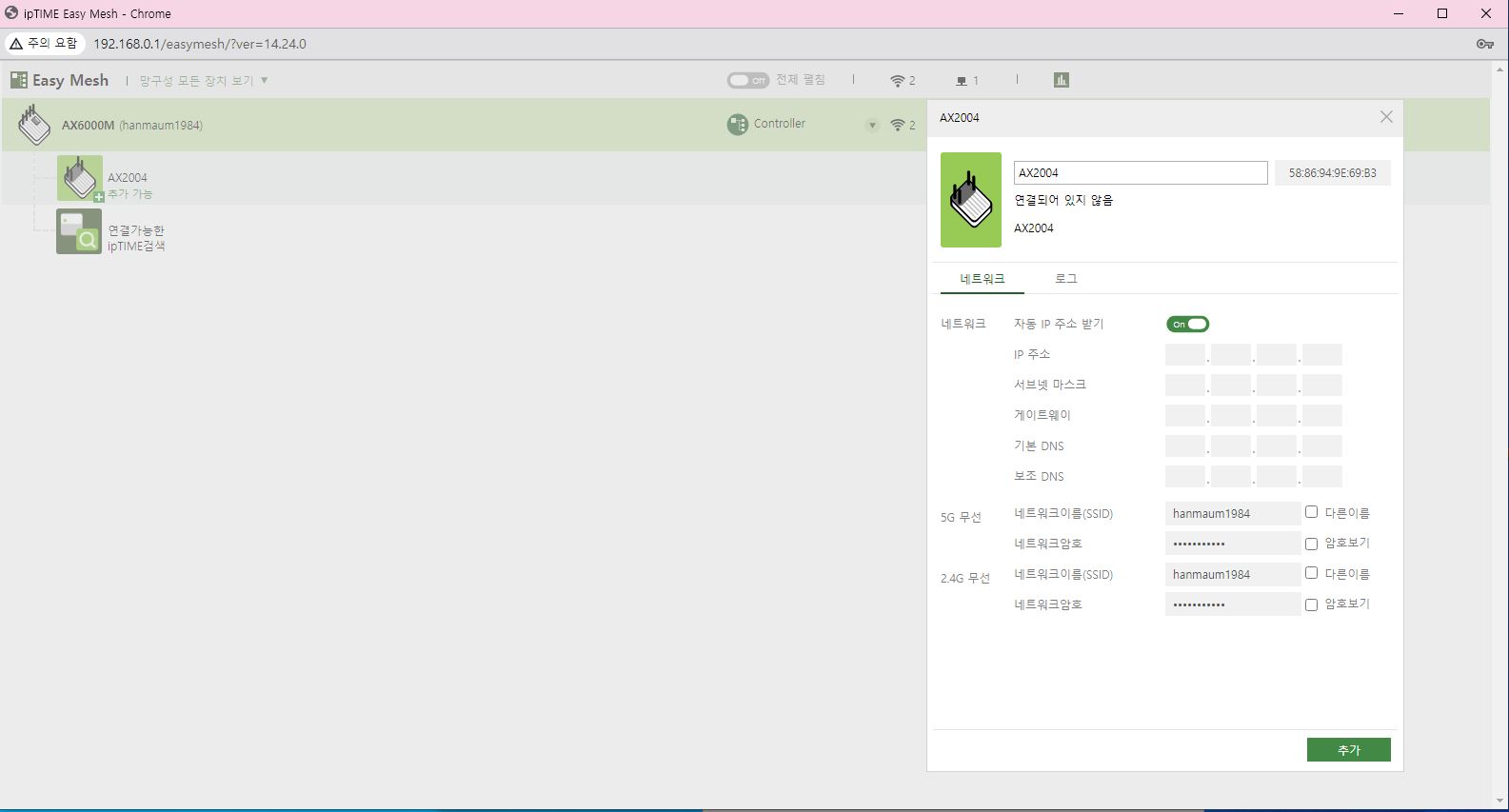Click the iptime search icon

79,231
